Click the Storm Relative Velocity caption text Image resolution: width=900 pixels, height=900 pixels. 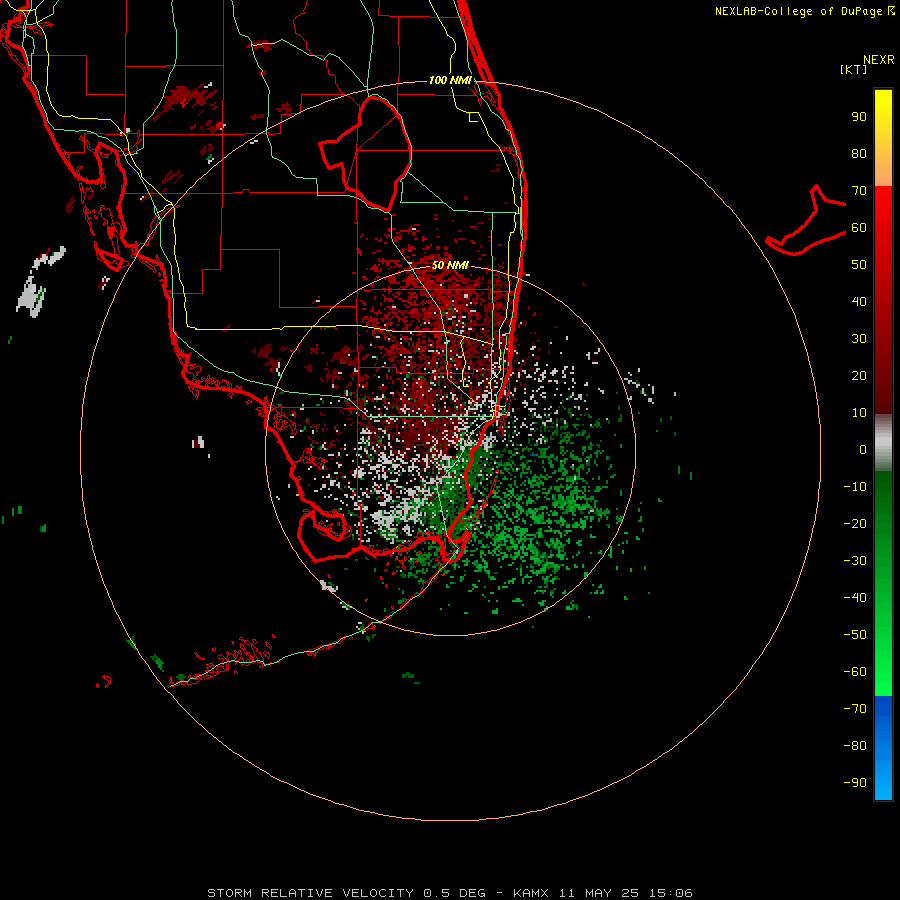[450, 893]
